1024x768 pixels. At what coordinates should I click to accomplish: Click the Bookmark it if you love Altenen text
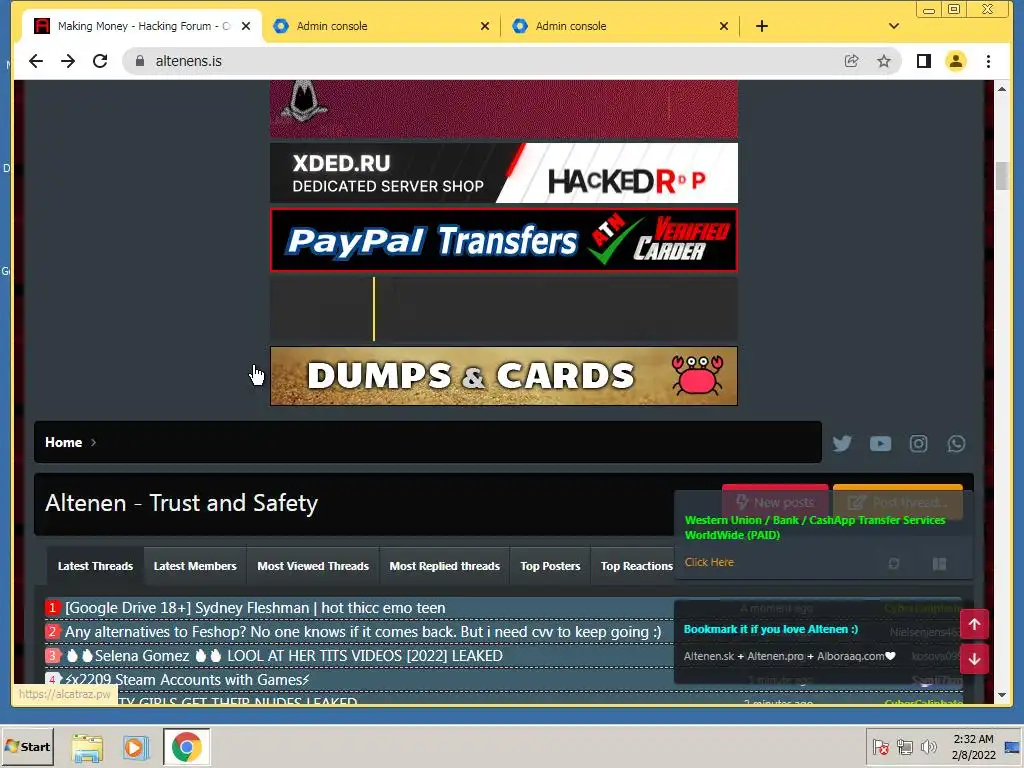(x=771, y=630)
